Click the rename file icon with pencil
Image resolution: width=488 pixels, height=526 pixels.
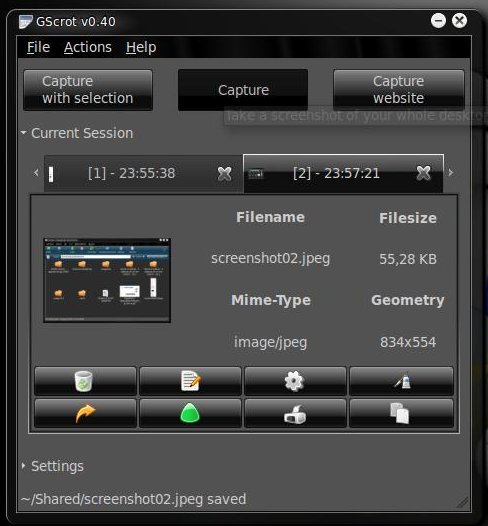190,381
